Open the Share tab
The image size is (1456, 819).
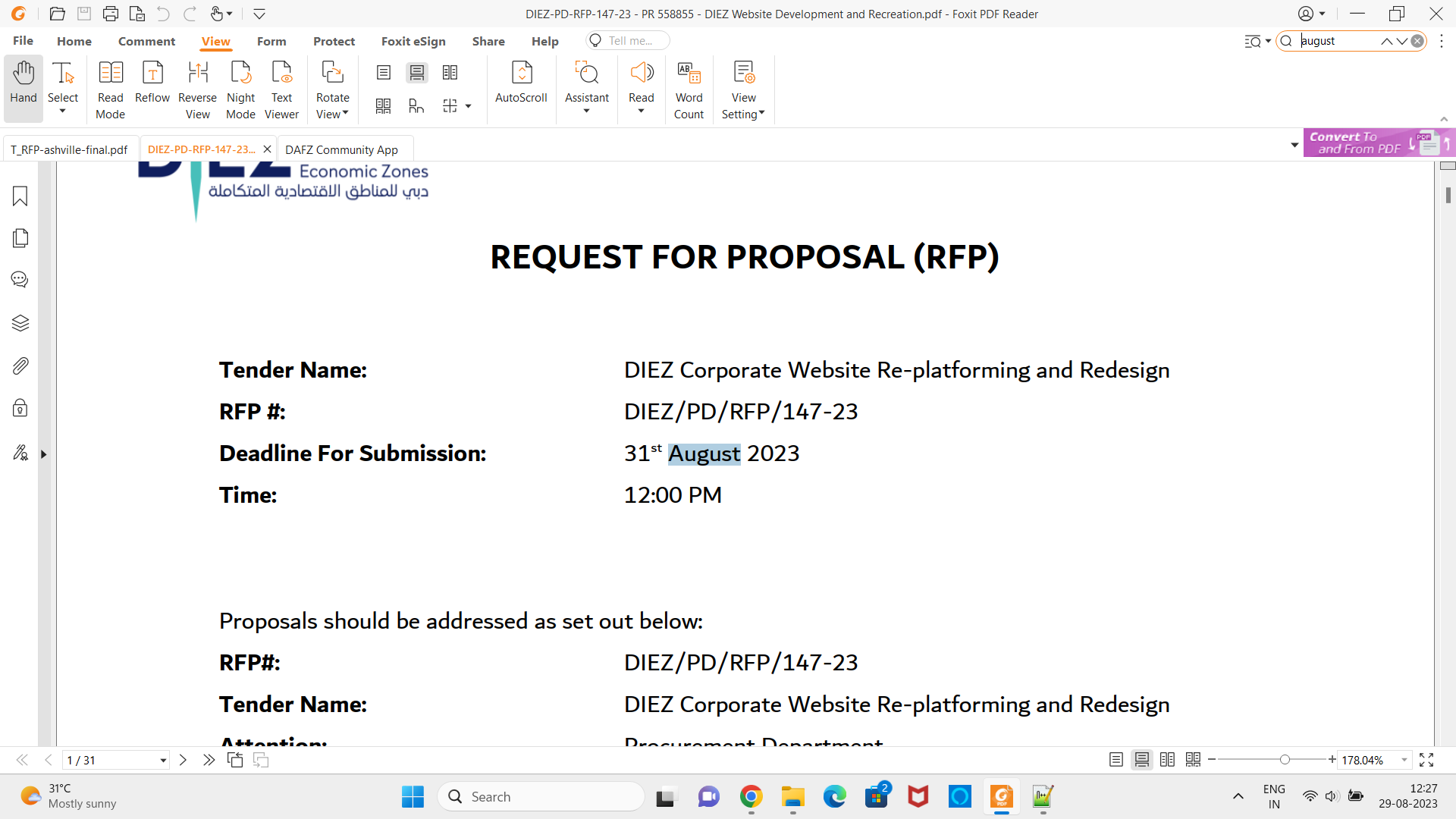click(x=488, y=41)
